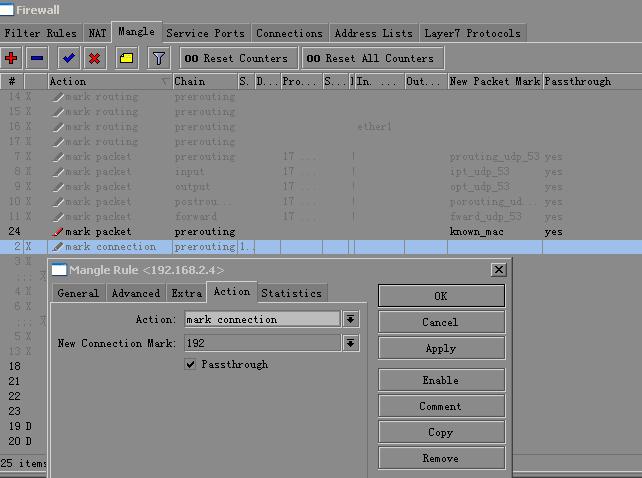Enable rule using blue checkmark icon
This screenshot has height=478, width=642.
[x=68, y=58]
